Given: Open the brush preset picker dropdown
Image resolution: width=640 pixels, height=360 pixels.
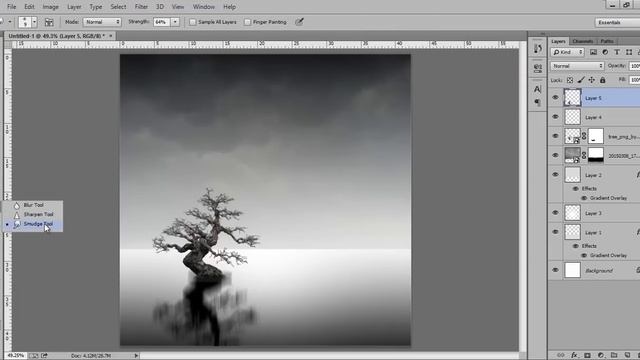Looking at the screenshot, I should pyautogui.click(x=34, y=22).
